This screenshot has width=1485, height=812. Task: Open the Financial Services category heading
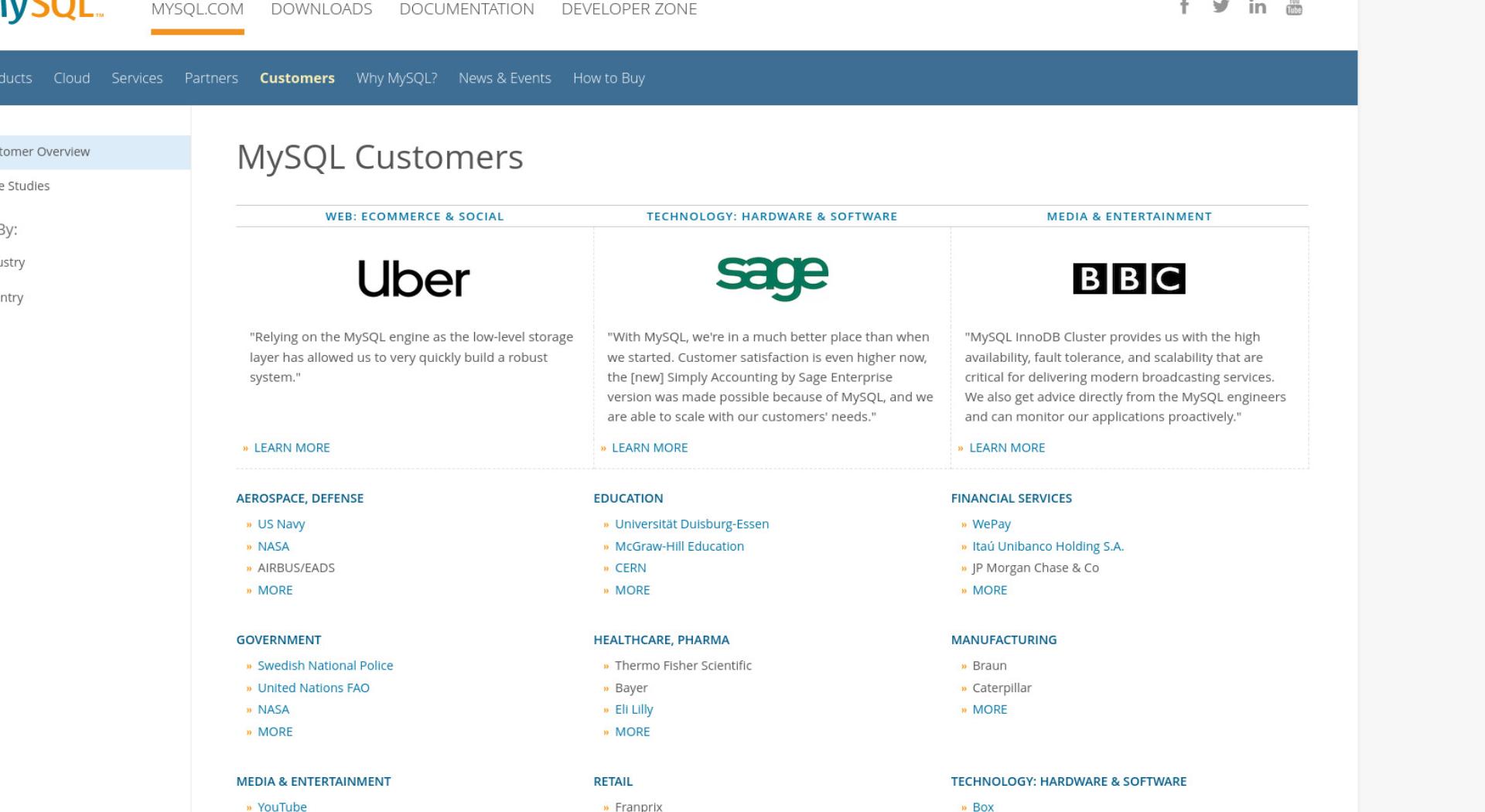pyautogui.click(x=1011, y=499)
